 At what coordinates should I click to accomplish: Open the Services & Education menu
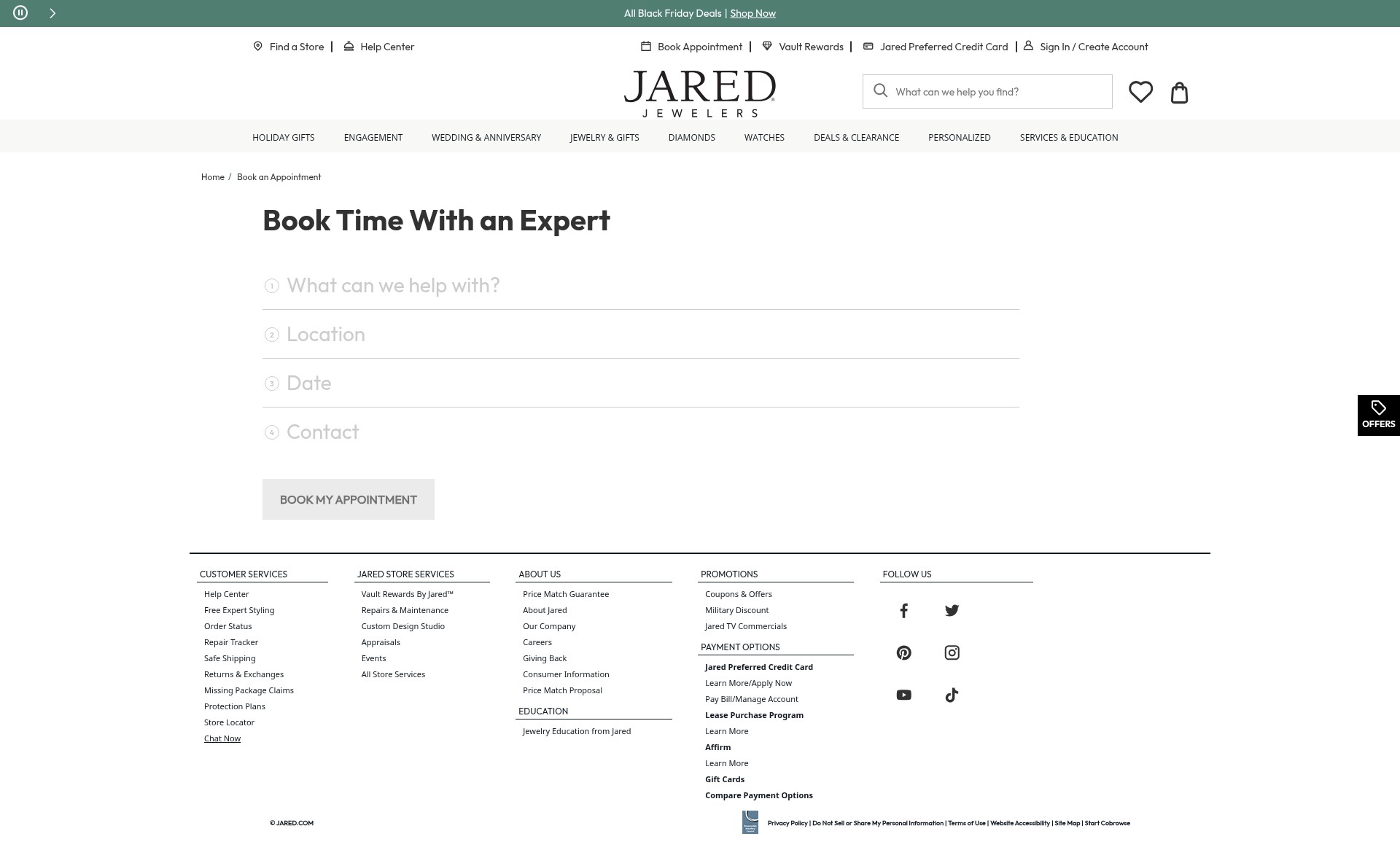pos(1068,137)
